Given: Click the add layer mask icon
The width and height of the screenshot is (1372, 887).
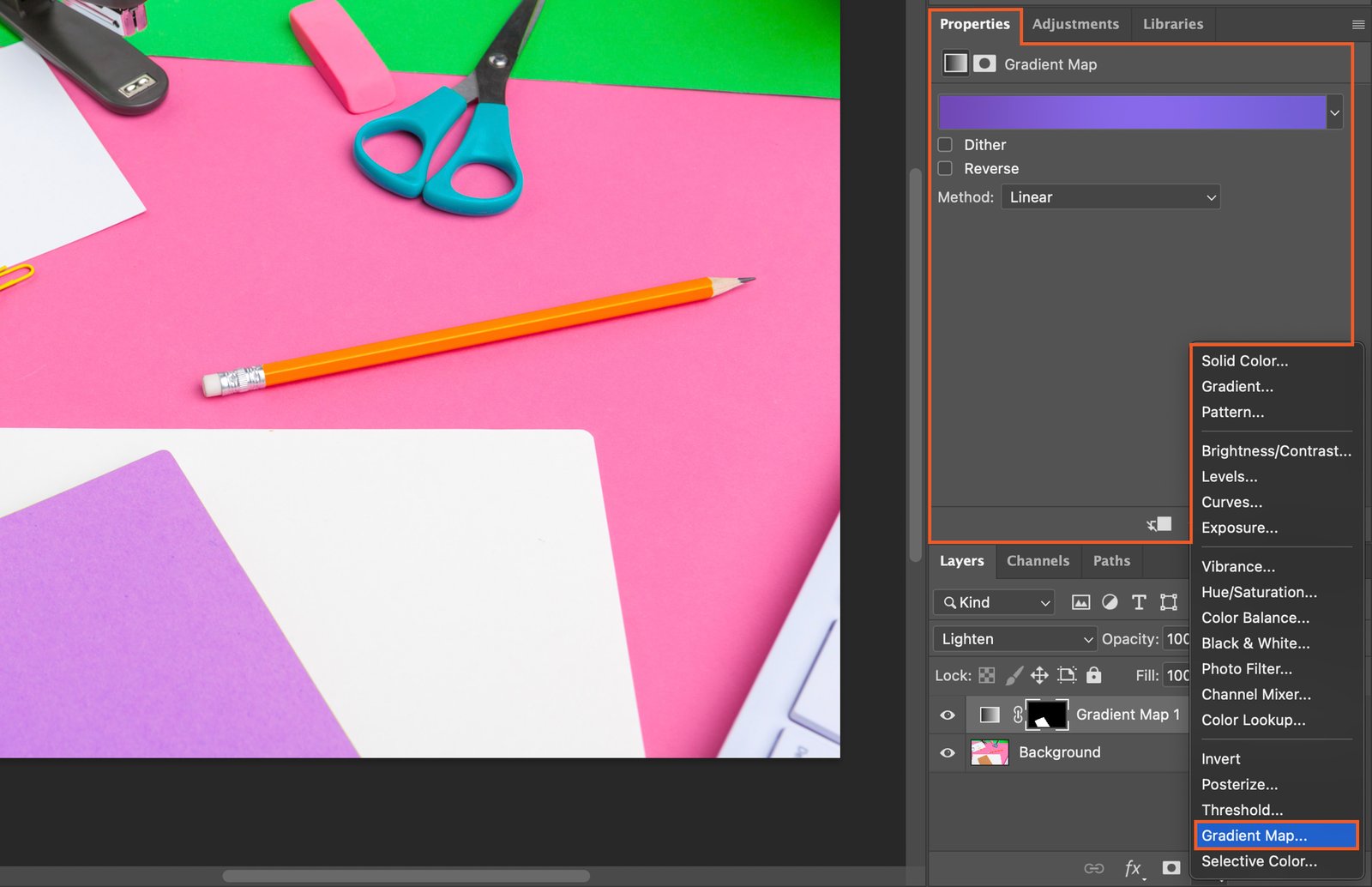Looking at the screenshot, I should pos(1171,868).
